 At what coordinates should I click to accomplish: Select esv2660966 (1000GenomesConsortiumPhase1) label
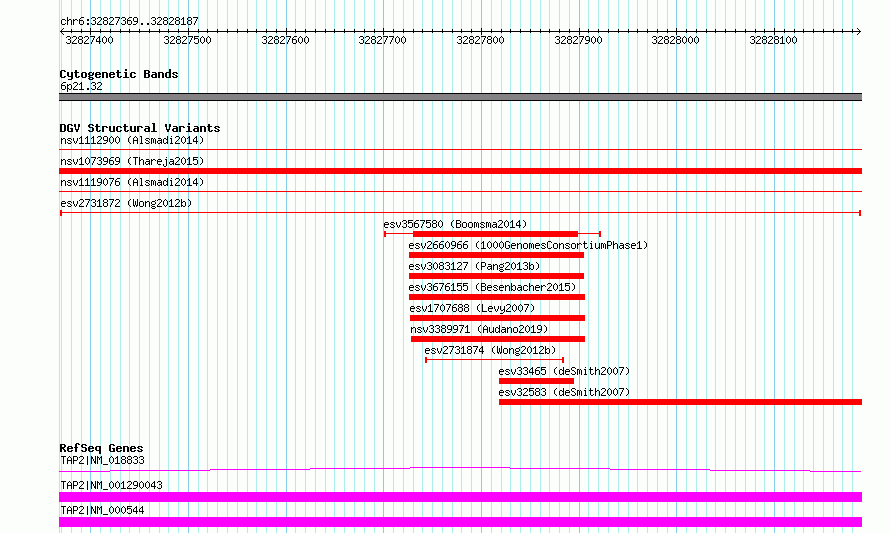pos(528,245)
